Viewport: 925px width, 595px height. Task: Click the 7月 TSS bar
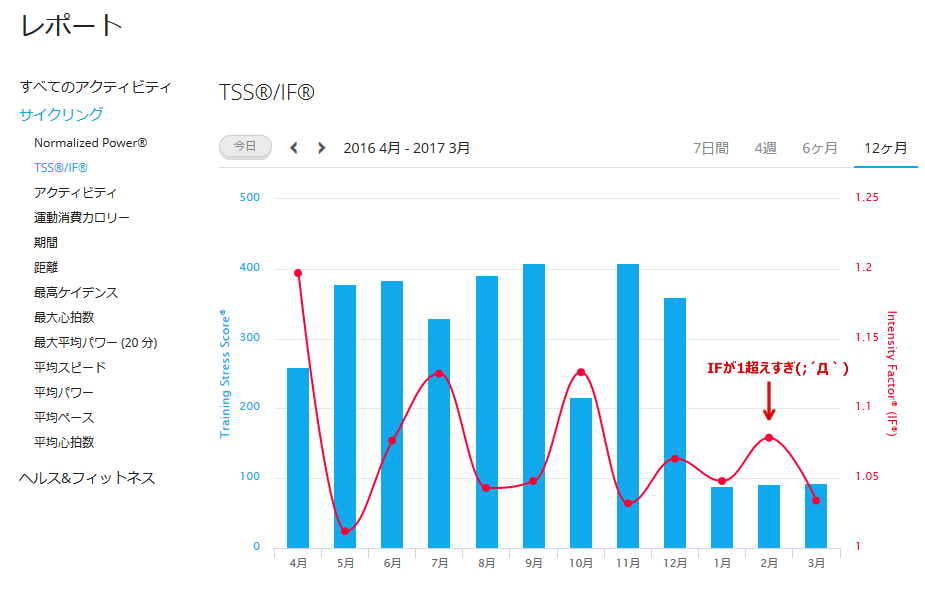tap(439, 433)
